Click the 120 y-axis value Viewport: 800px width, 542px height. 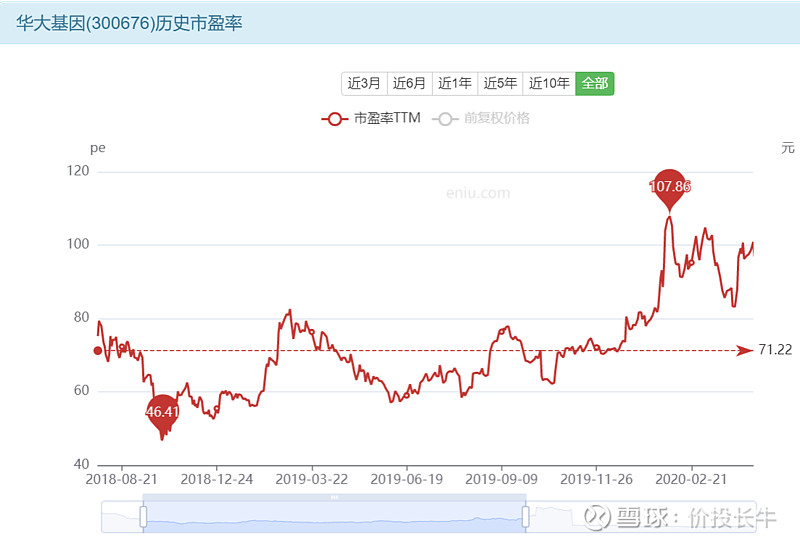coord(78,171)
